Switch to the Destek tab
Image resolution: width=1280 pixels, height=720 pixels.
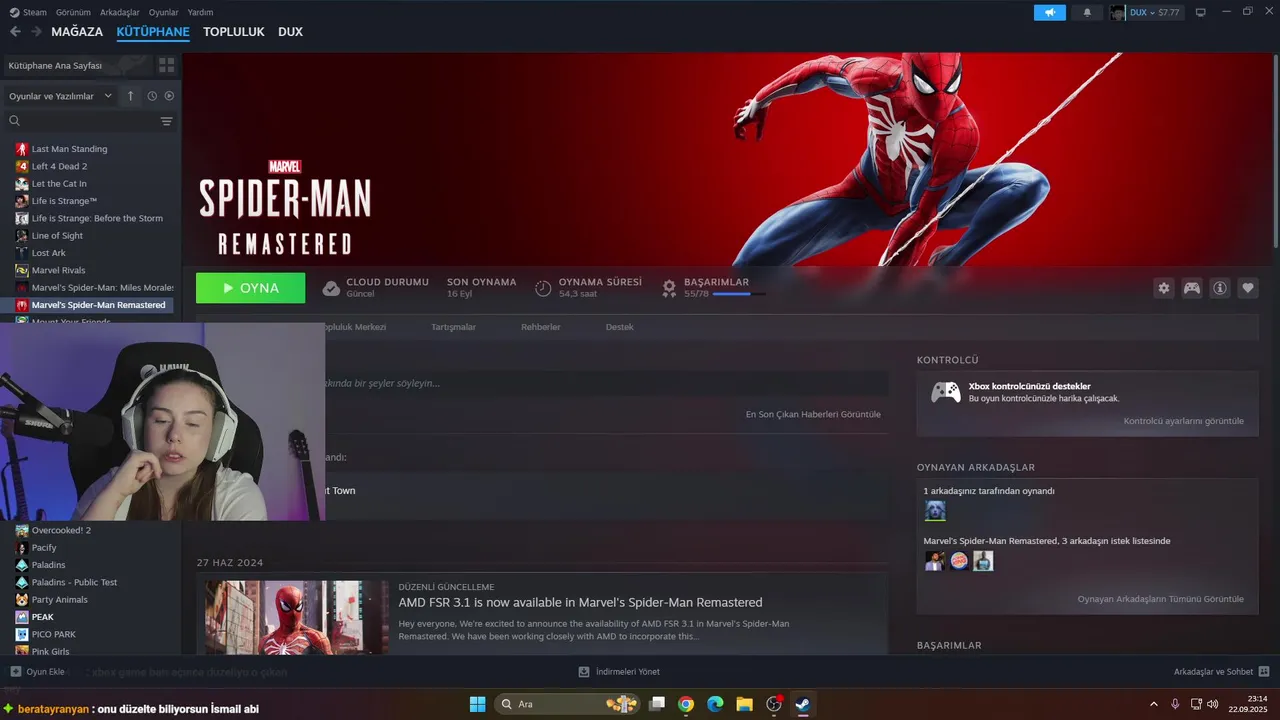coord(619,327)
